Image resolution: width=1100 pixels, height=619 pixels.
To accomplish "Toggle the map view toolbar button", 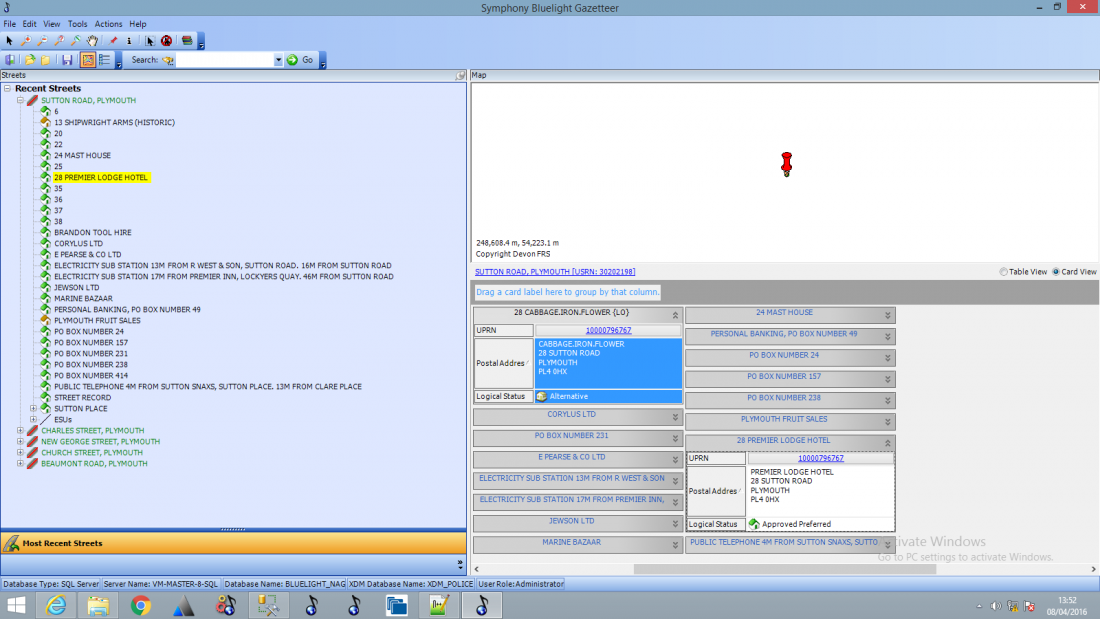I will click(88, 60).
